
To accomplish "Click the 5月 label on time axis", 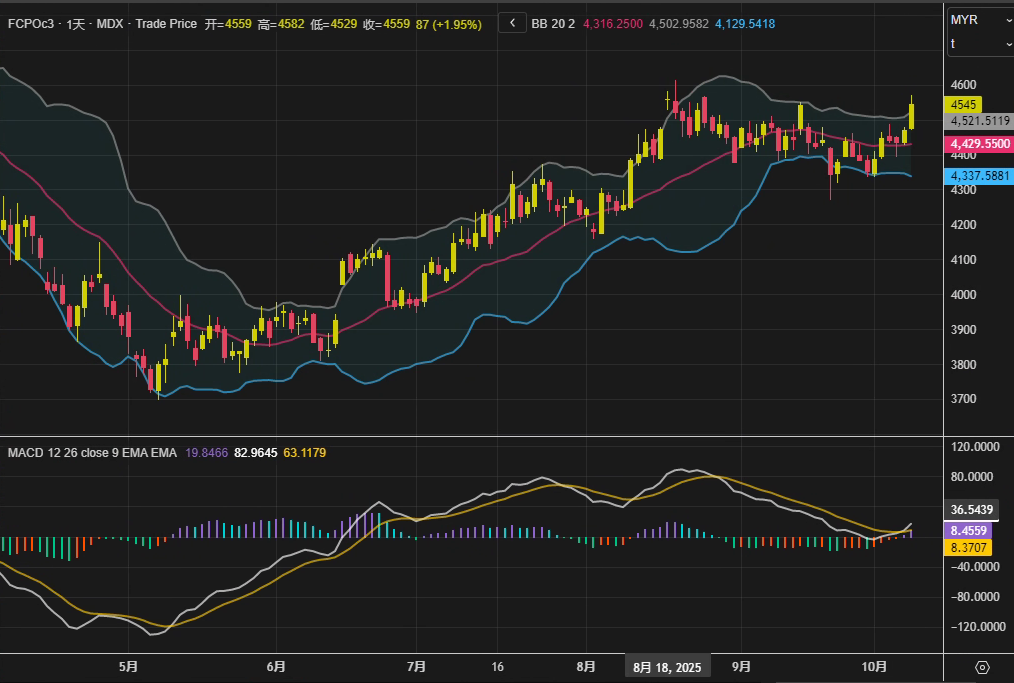I will (x=128, y=667).
